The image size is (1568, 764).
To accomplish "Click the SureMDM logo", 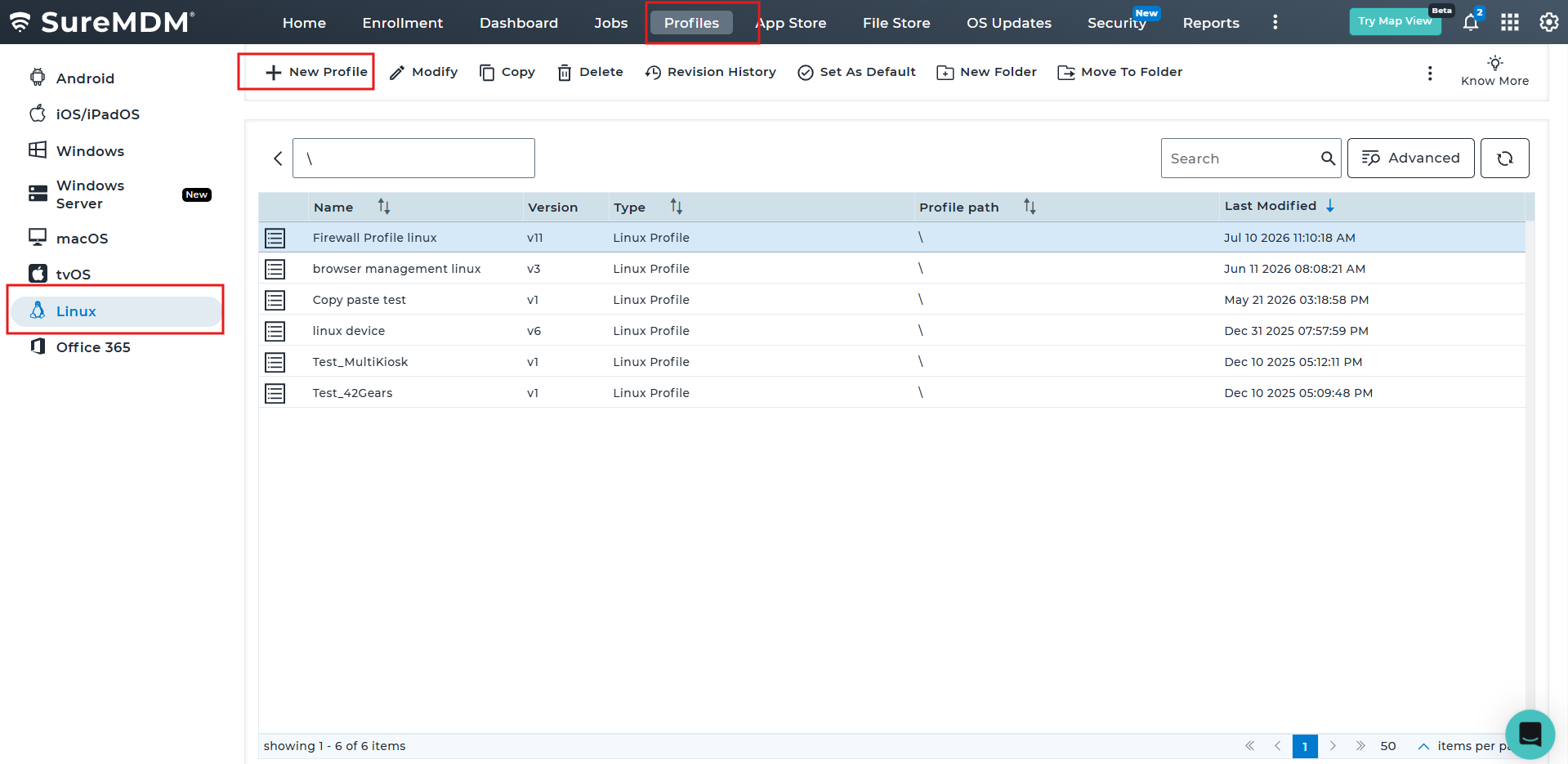I will (102, 22).
